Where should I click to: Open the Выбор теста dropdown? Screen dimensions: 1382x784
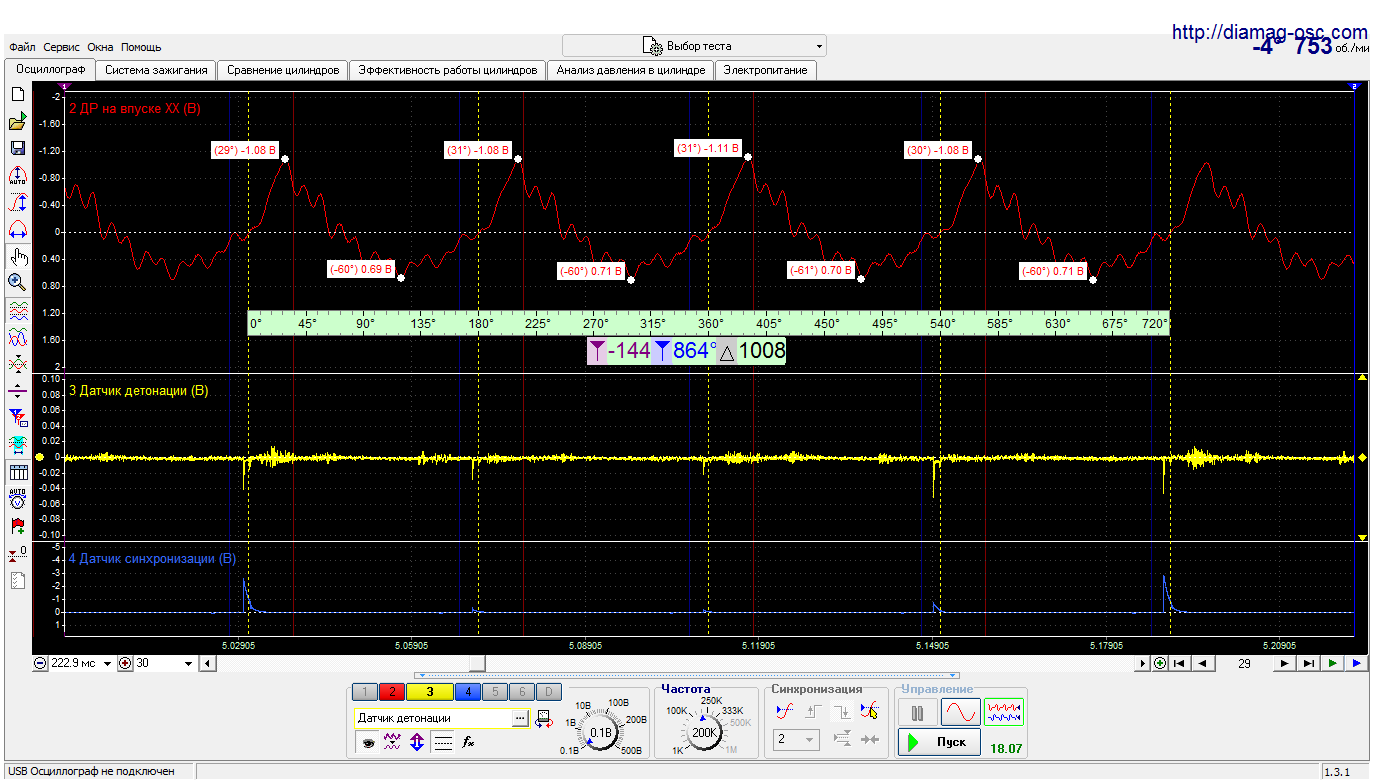click(694, 46)
